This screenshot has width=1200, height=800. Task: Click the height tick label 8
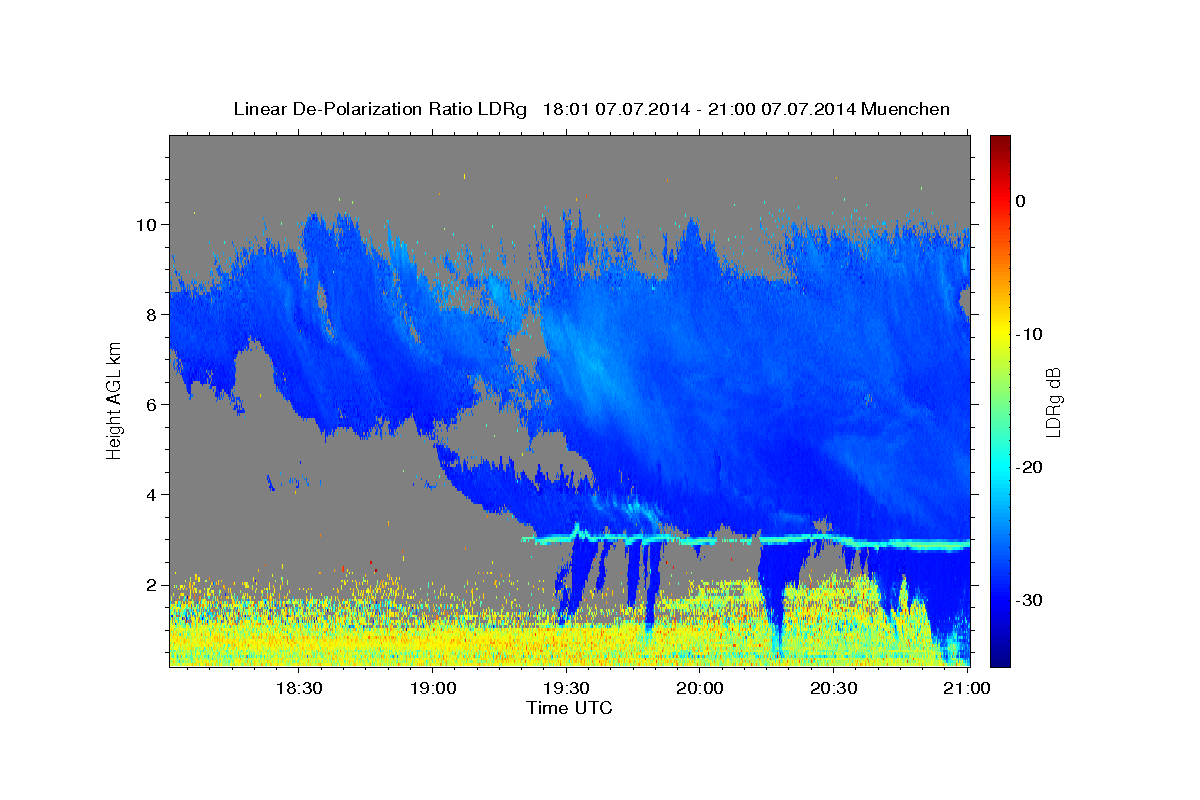point(153,314)
